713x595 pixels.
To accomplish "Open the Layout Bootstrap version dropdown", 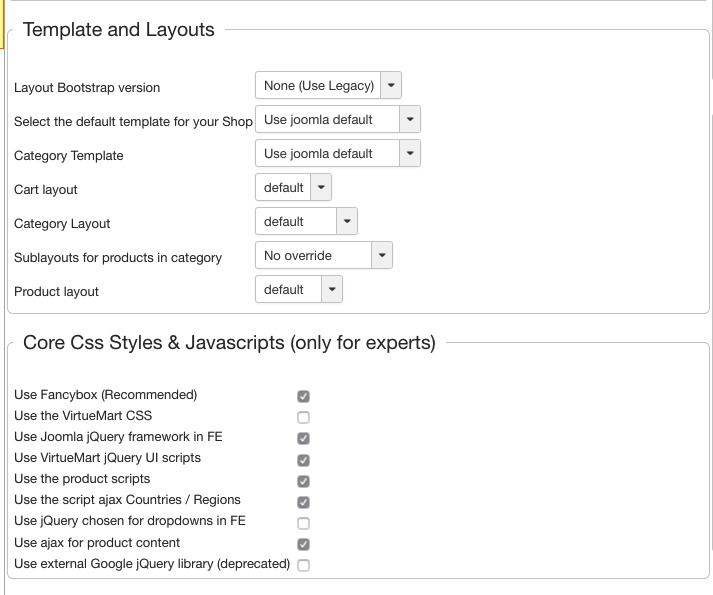I will [x=328, y=86].
